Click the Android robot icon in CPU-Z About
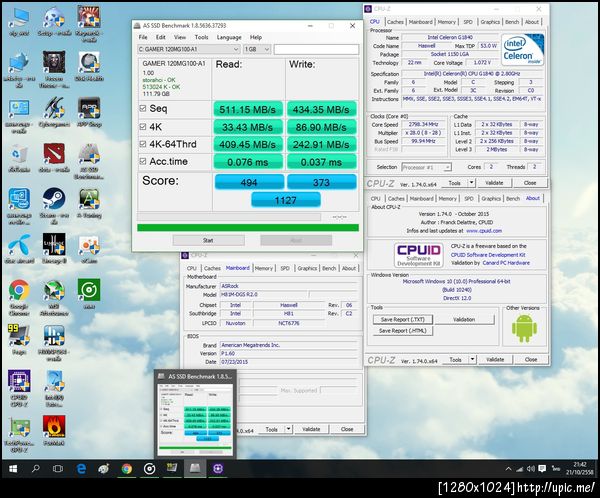The image size is (600, 498). coord(524,328)
